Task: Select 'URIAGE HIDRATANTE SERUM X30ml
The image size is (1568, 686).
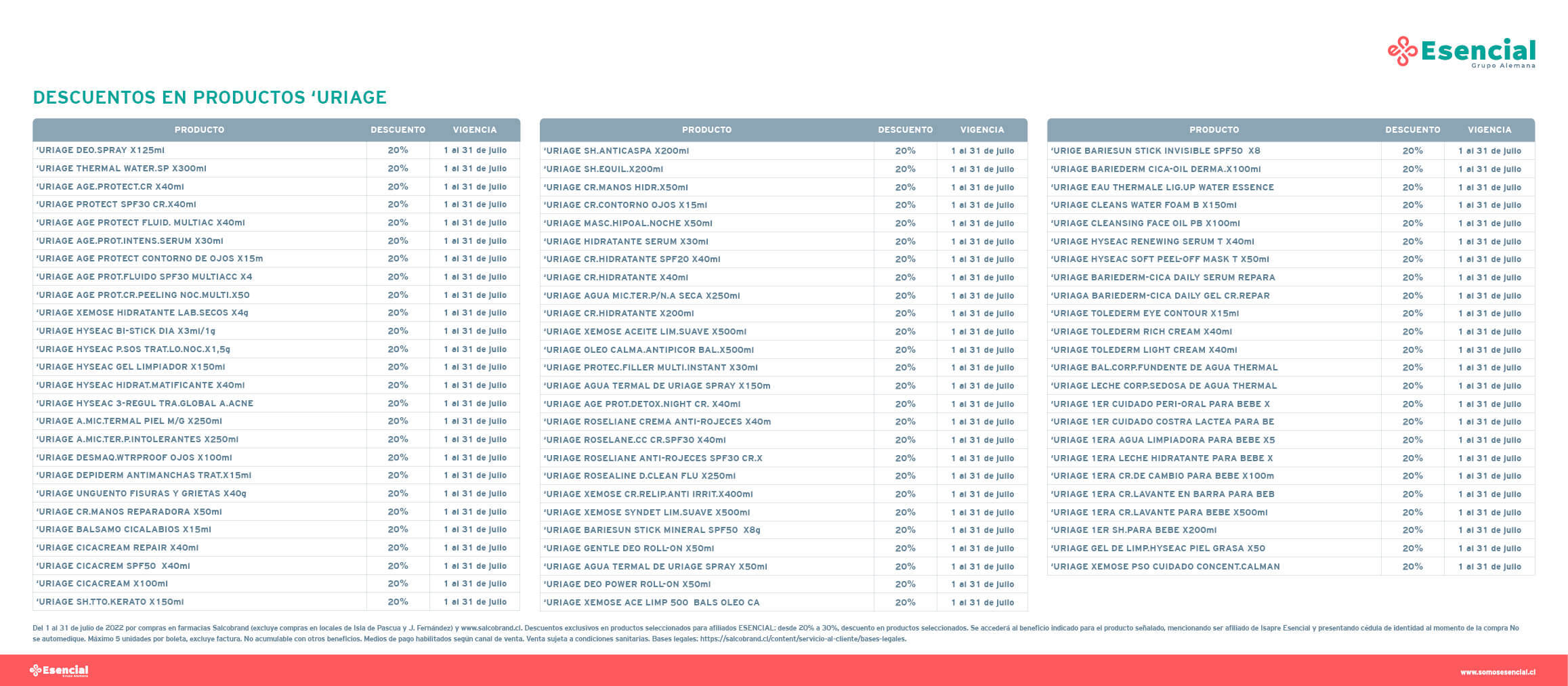Action: coord(784,242)
